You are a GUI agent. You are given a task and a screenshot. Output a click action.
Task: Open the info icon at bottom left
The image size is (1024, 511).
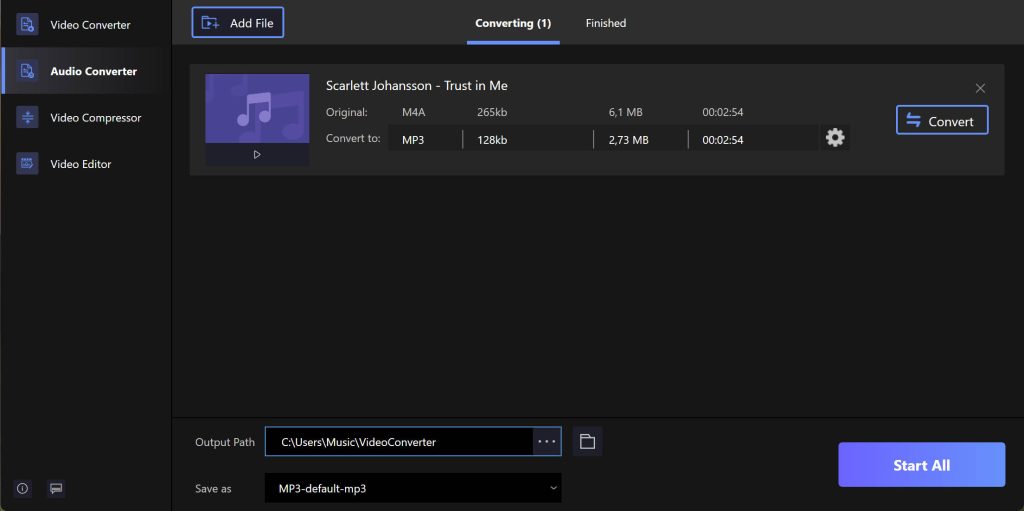pyautogui.click(x=23, y=488)
